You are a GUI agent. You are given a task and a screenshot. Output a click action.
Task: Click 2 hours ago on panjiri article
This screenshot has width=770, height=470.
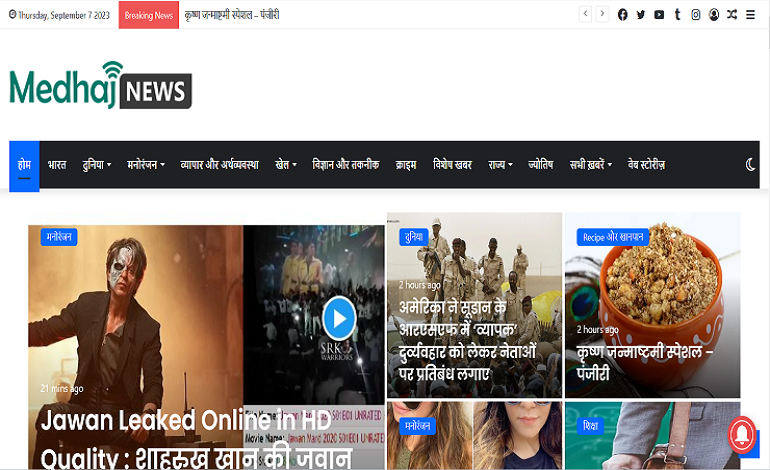[598, 330]
